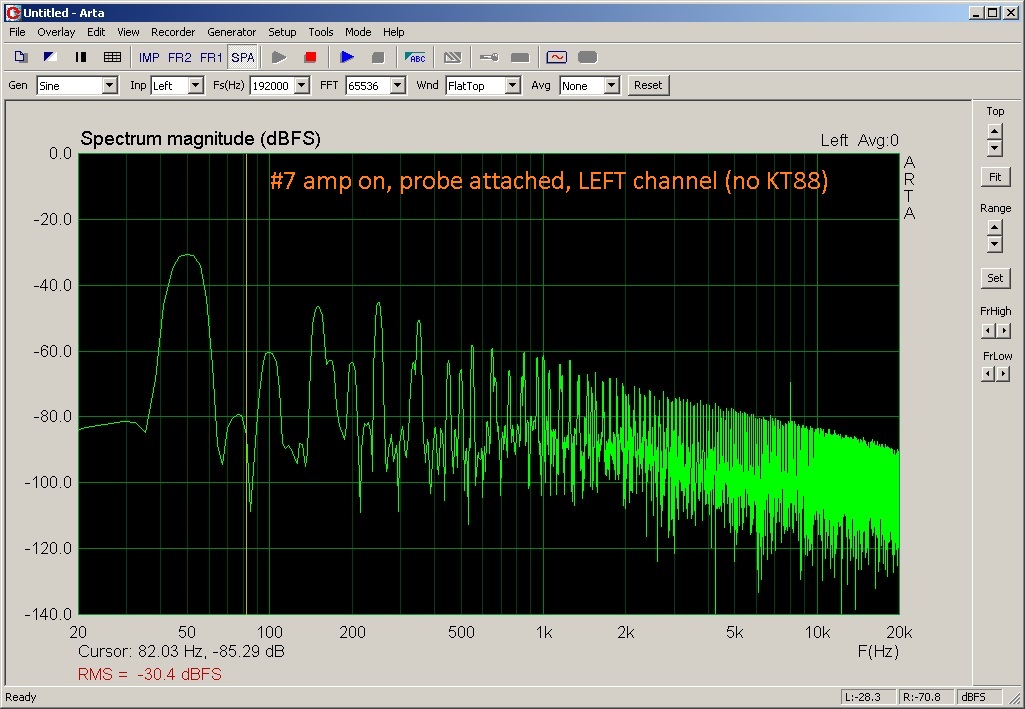This screenshot has height=709, width=1025.
Task: Click FrLow right arrow
Action: point(1003,374)
